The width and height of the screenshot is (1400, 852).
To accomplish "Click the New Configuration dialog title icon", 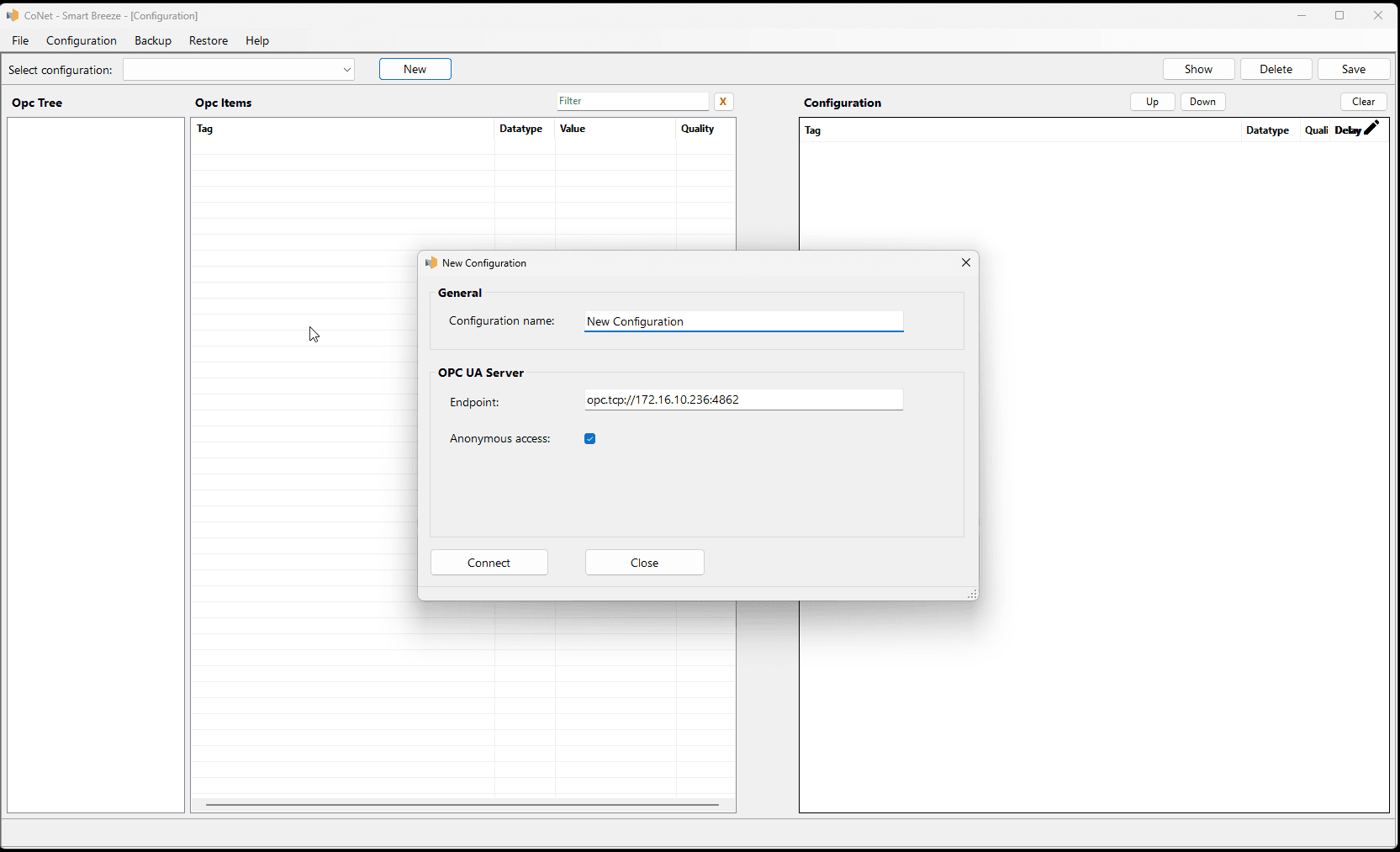I will pyautogui.click(x=431, y=262).
